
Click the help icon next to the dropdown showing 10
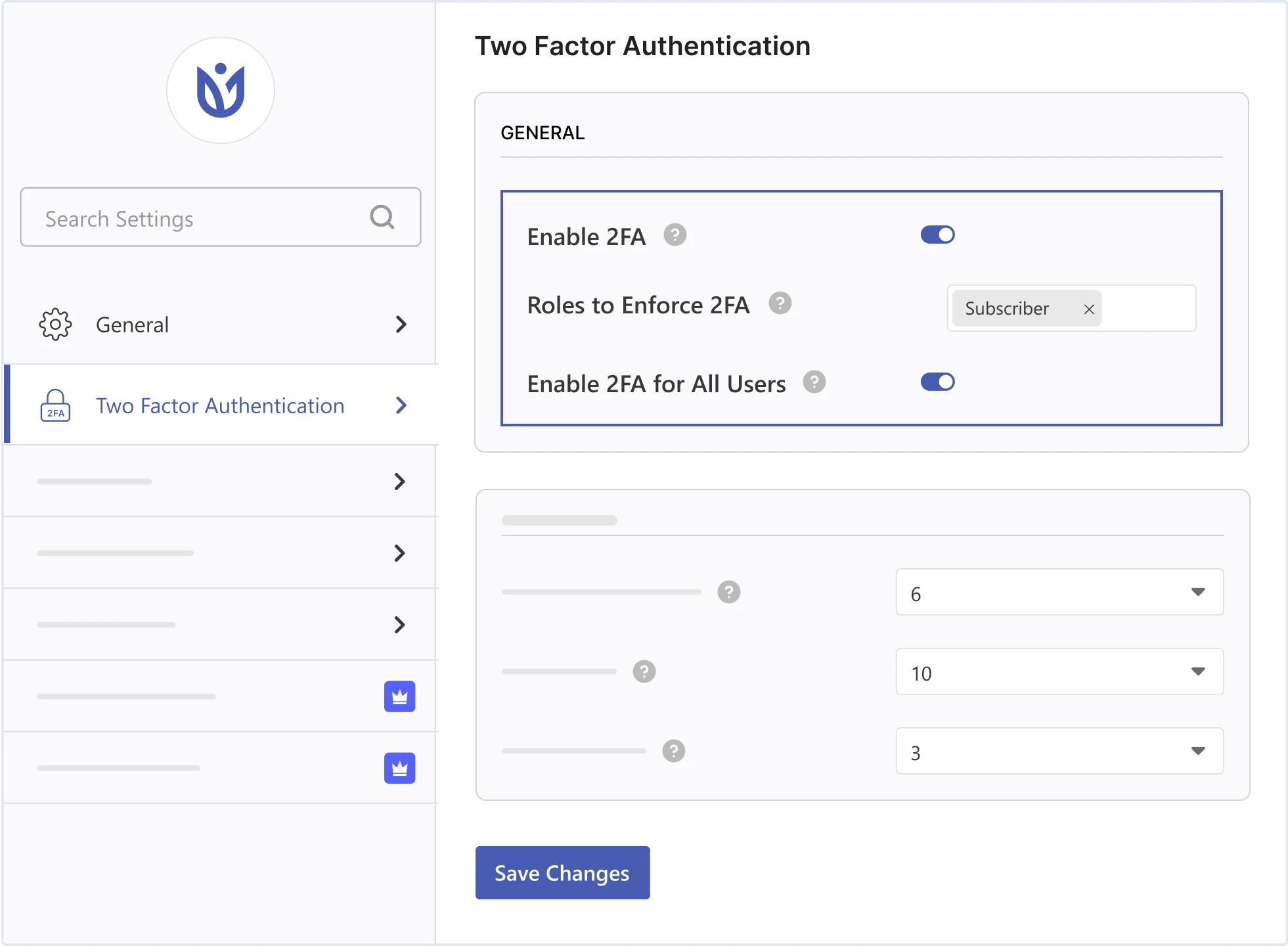(644, 671)
